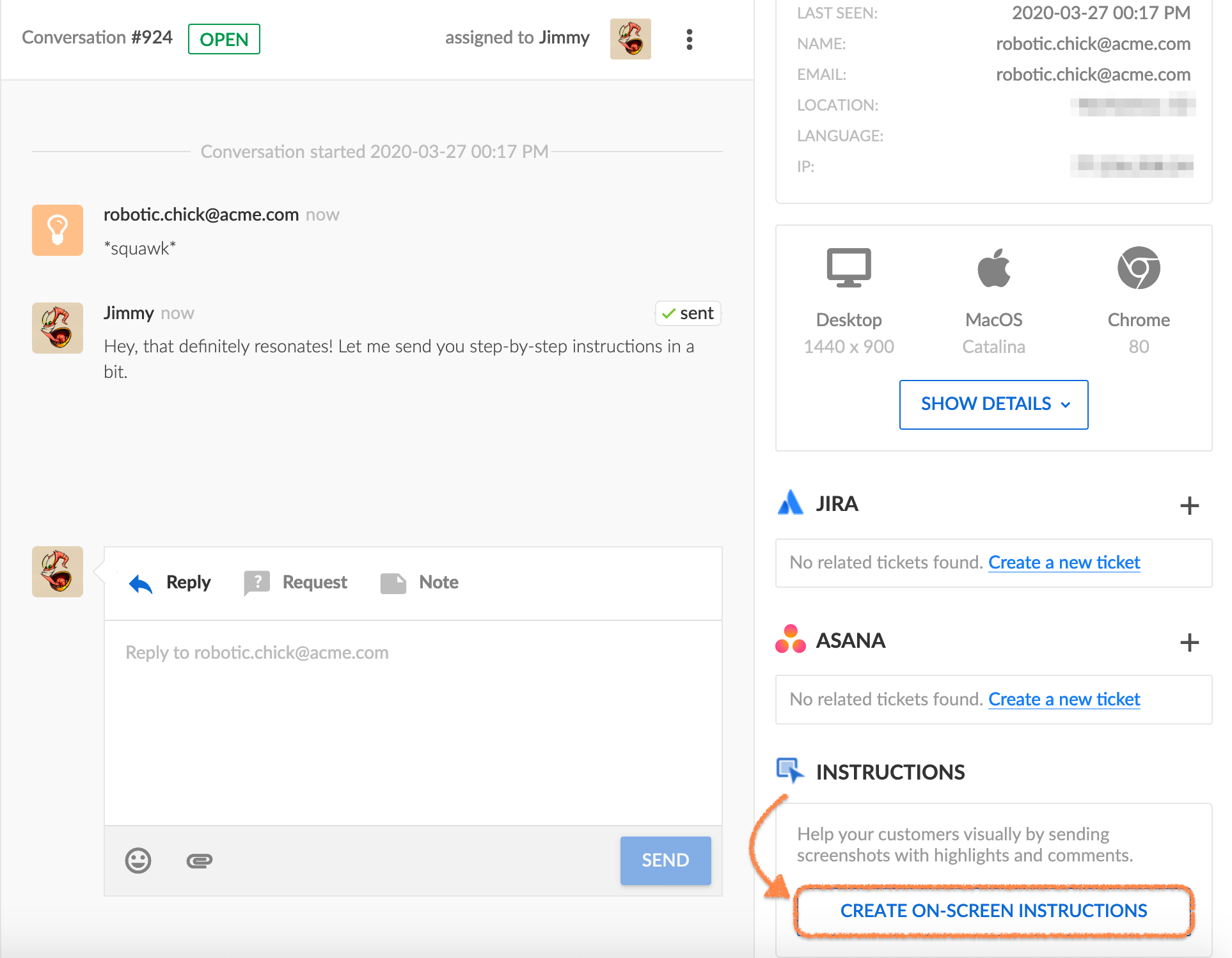
Task: Toggle the OPEN conversation status badge
Action: point(224,40)
